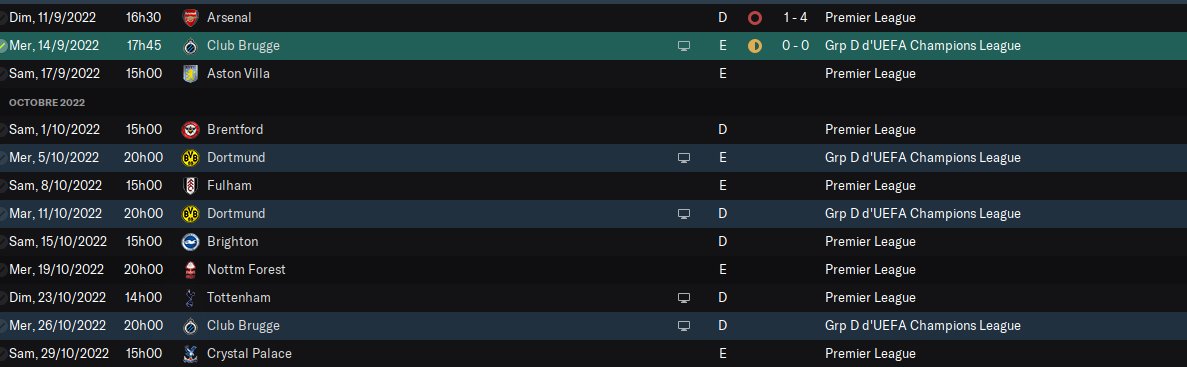Click the Nottm Forest club badge
The image size is (1187, 367).
[191, 269]
